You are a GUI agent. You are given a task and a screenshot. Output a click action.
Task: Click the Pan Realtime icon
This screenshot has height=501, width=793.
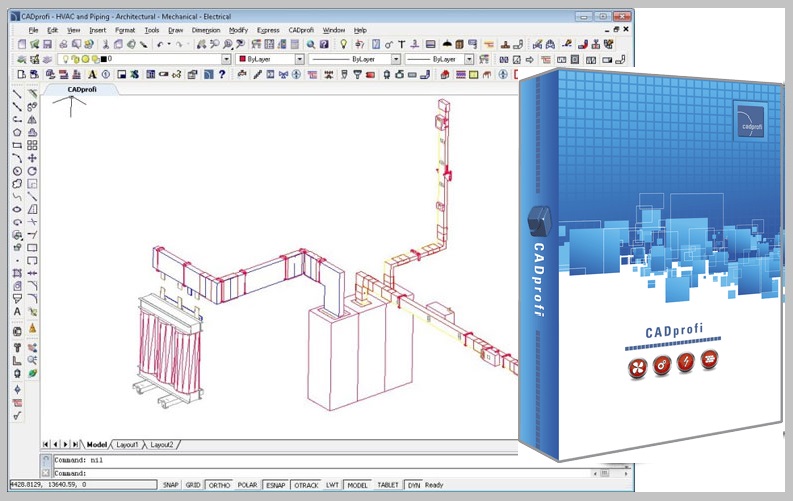tap(201, 44)
